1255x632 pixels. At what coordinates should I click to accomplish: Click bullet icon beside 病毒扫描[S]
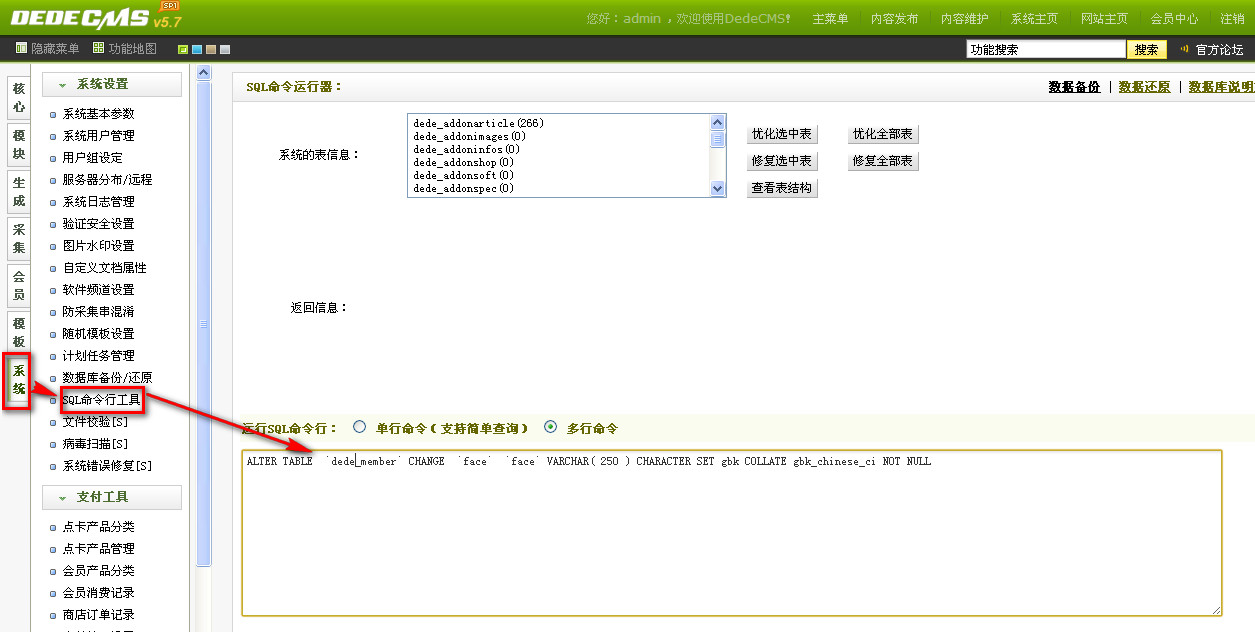[x=53, y=445]
